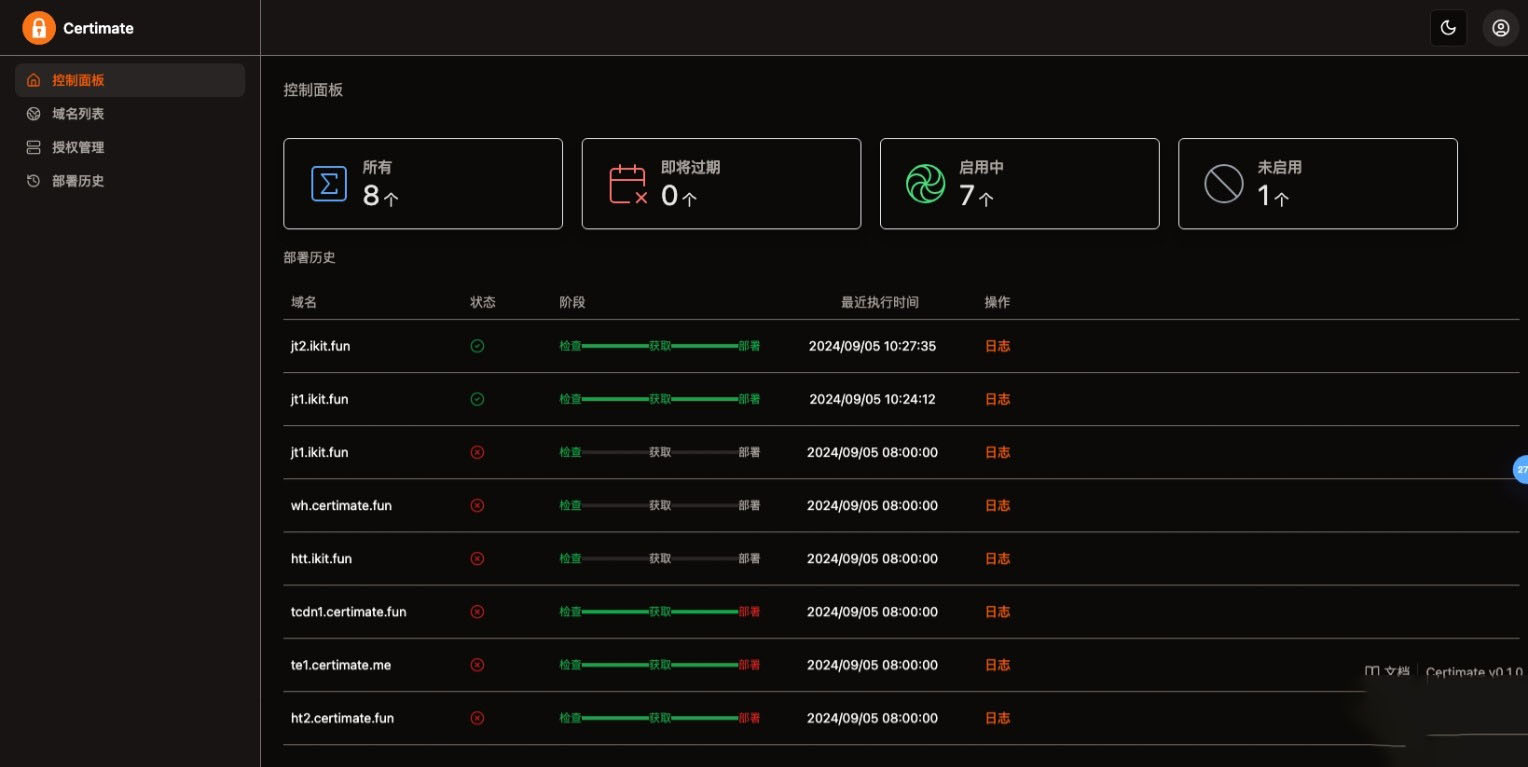The width and height of the screenshot is (1528, 767).
Task: Click the Certimate lock logo icon
Action: point(39,28)
